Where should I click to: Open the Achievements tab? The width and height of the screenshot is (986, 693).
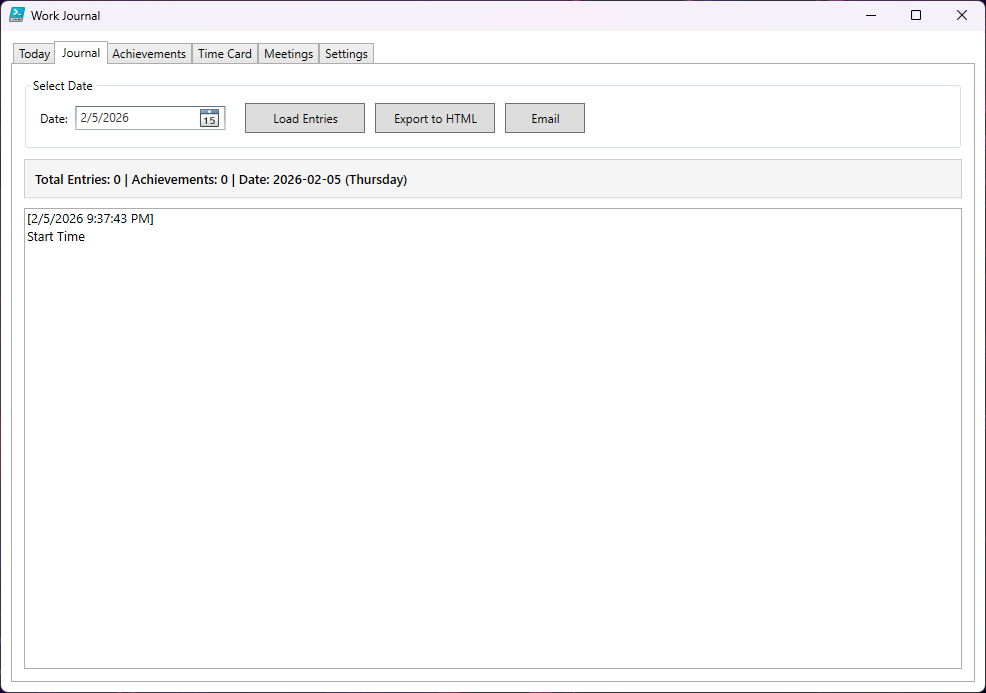tap(149, 54)
